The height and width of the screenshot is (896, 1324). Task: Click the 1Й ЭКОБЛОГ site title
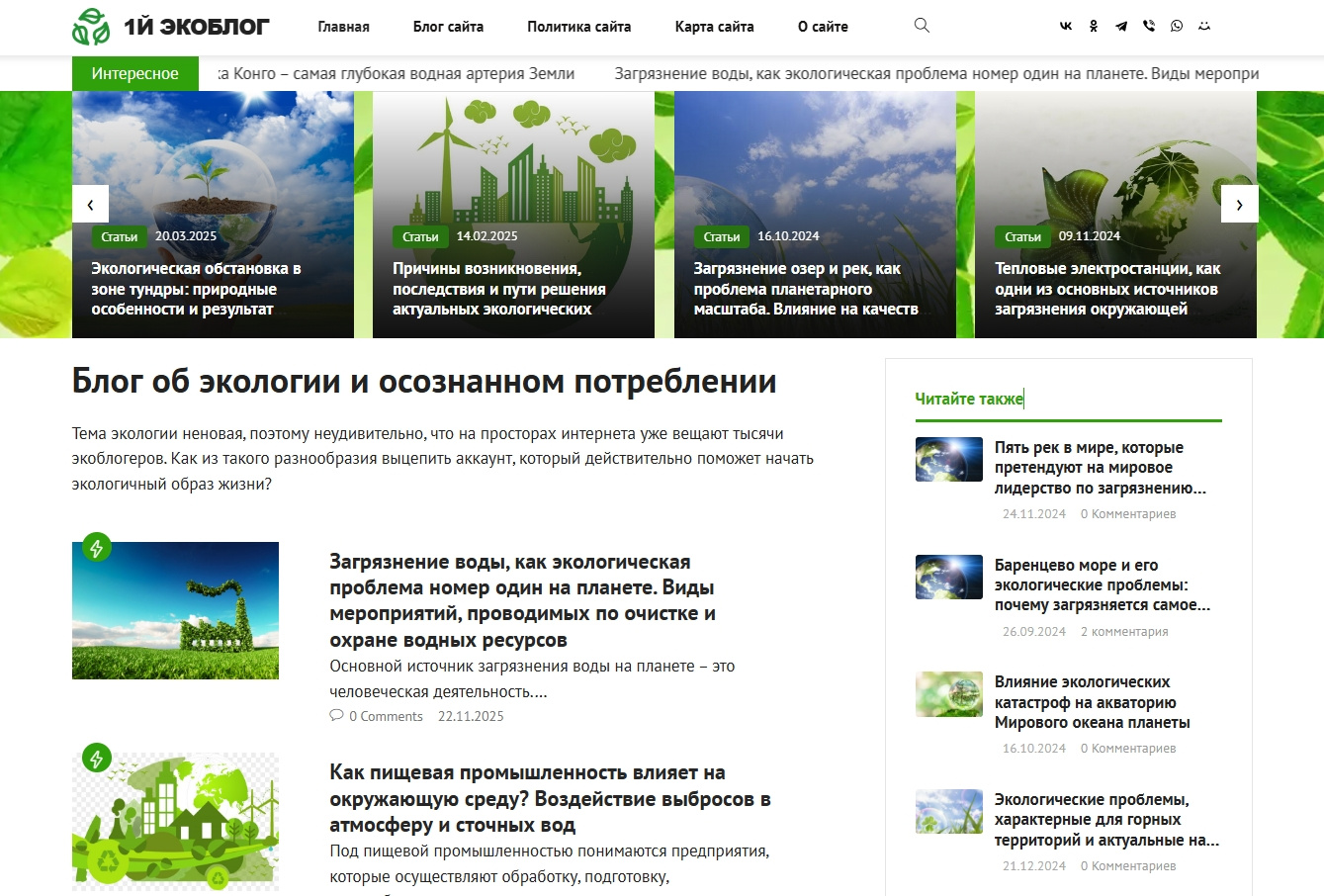[196, 27]
